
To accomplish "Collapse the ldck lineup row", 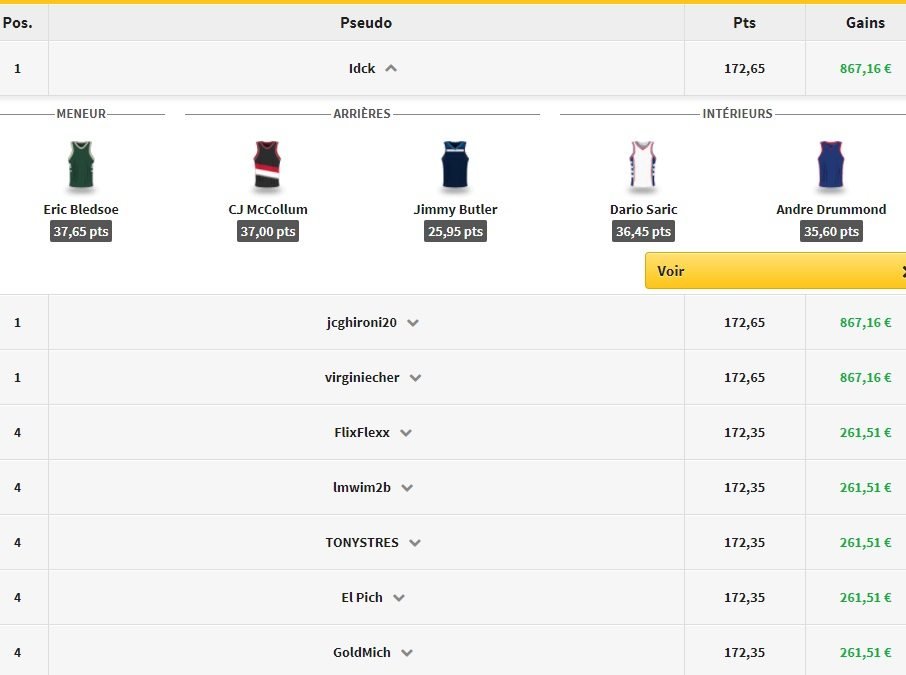I will pos(391,69).
